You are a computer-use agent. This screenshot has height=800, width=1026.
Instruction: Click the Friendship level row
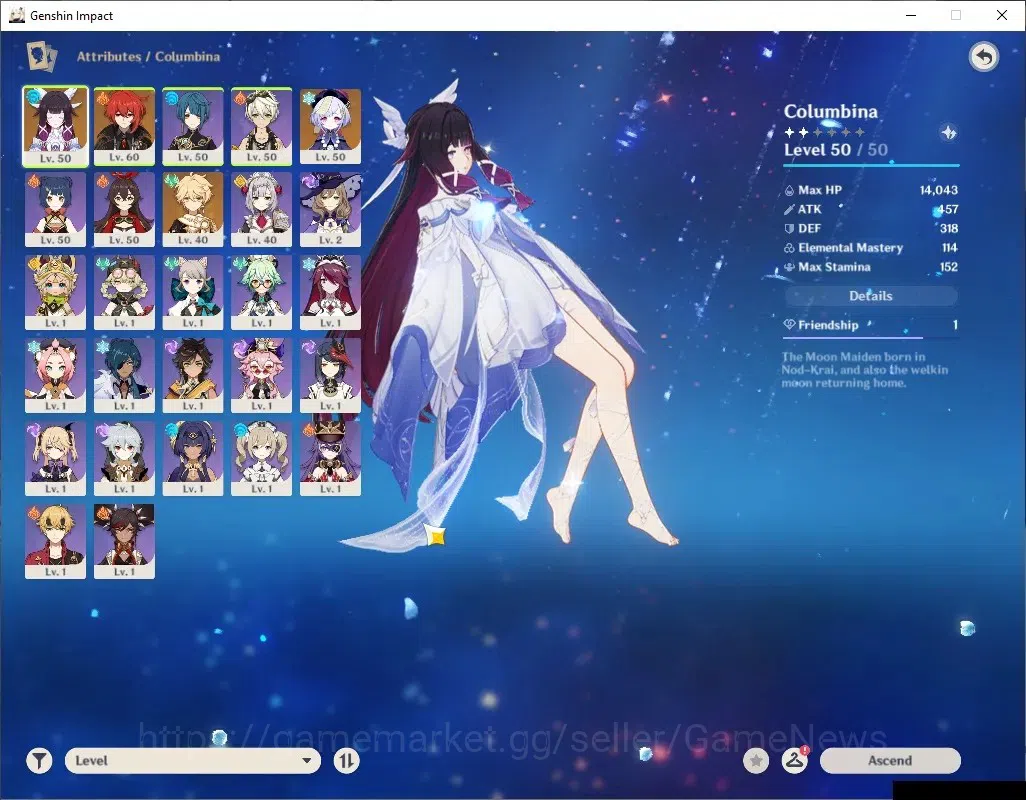871,325
